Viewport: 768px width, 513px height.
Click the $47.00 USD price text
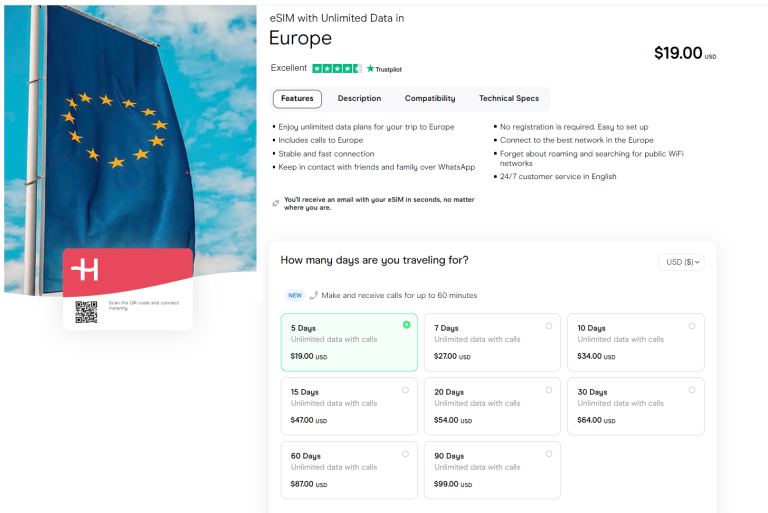click(x=309, y=420)
